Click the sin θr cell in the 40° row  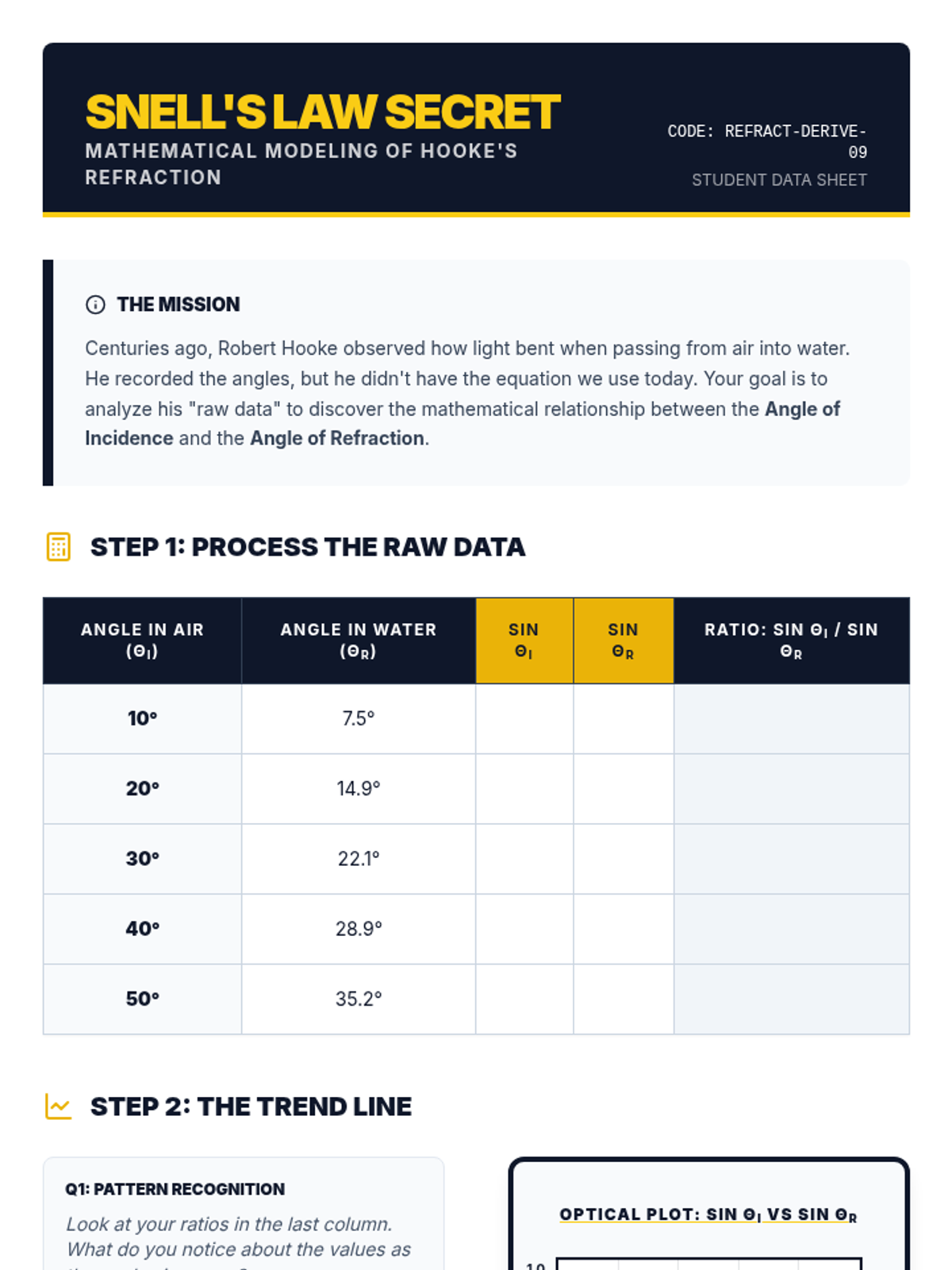[624, 929]
